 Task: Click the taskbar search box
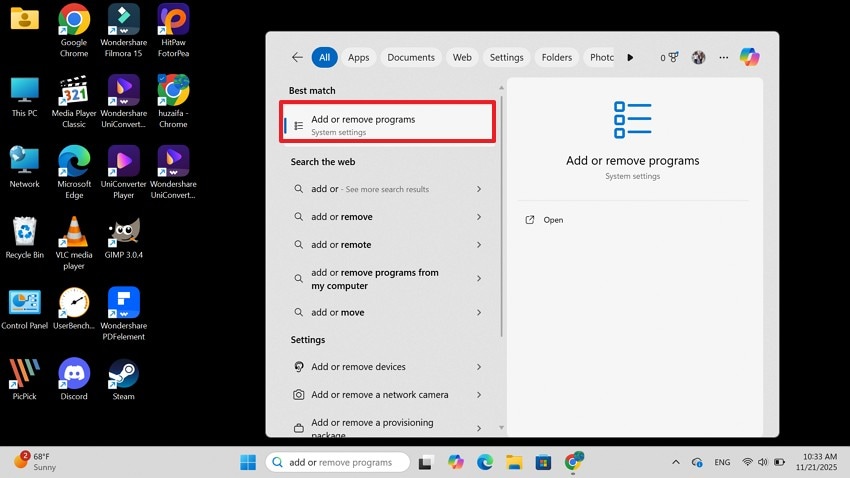click(338, 462)
